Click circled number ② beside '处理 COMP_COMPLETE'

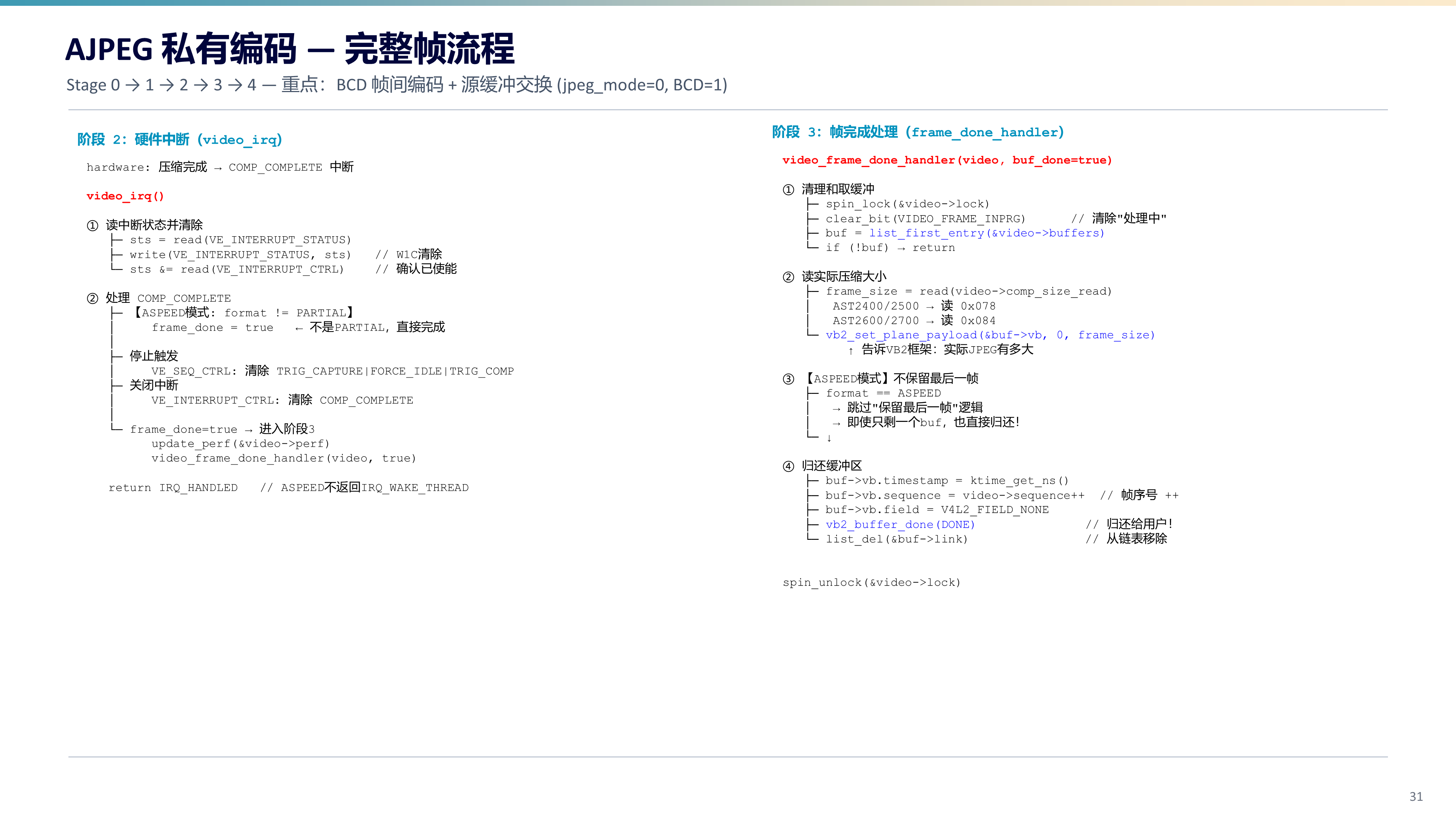click(x=92, y=298)
